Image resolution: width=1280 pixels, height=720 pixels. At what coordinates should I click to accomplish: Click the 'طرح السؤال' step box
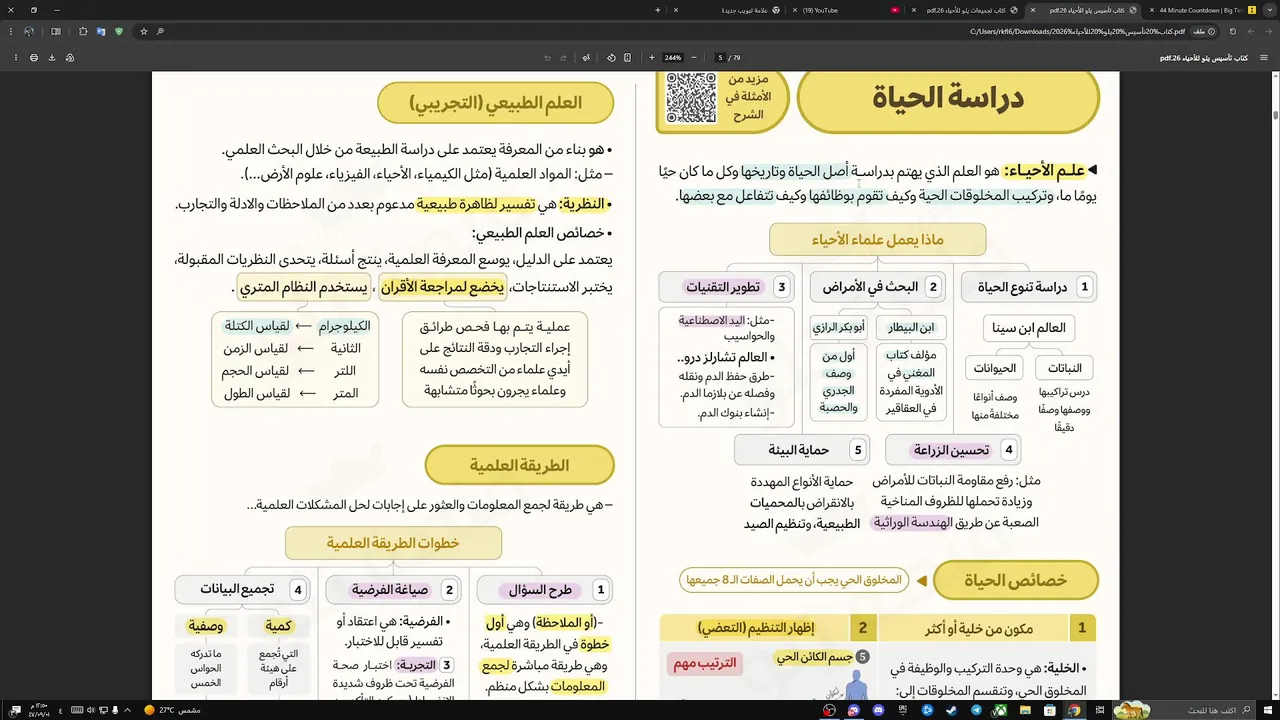545,589
